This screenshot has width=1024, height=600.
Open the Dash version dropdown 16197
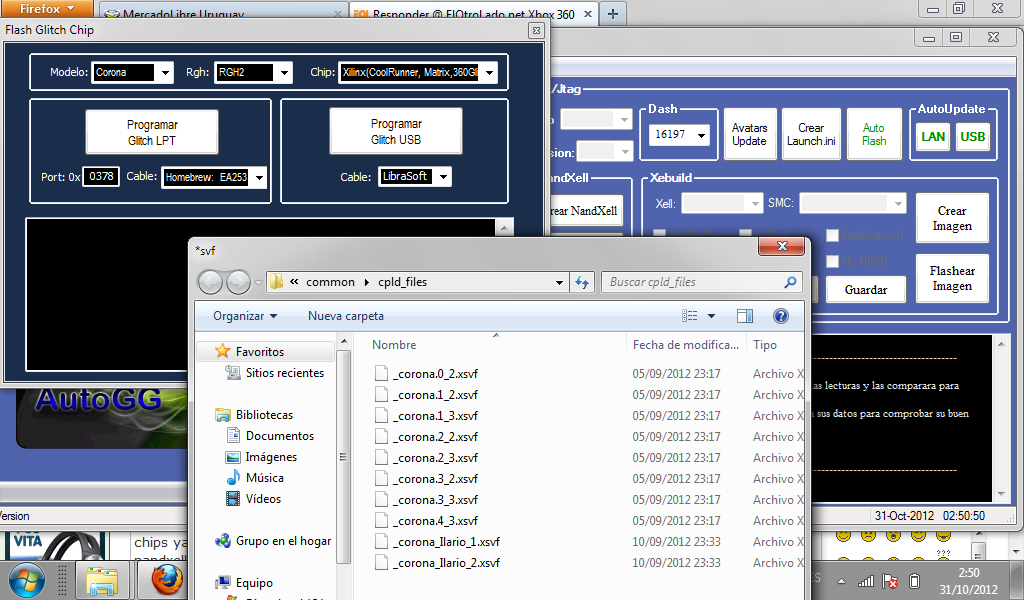(x=701, y=135)
